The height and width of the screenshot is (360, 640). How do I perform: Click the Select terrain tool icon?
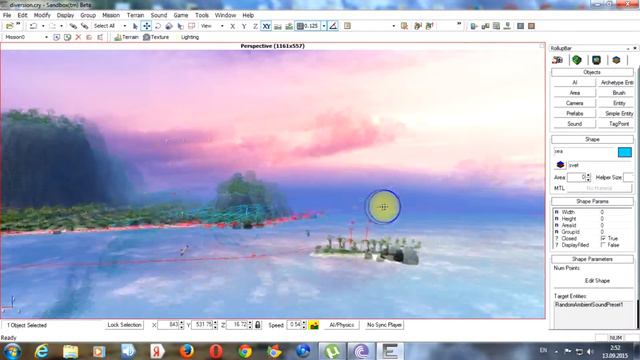click(x=180, y=26)
